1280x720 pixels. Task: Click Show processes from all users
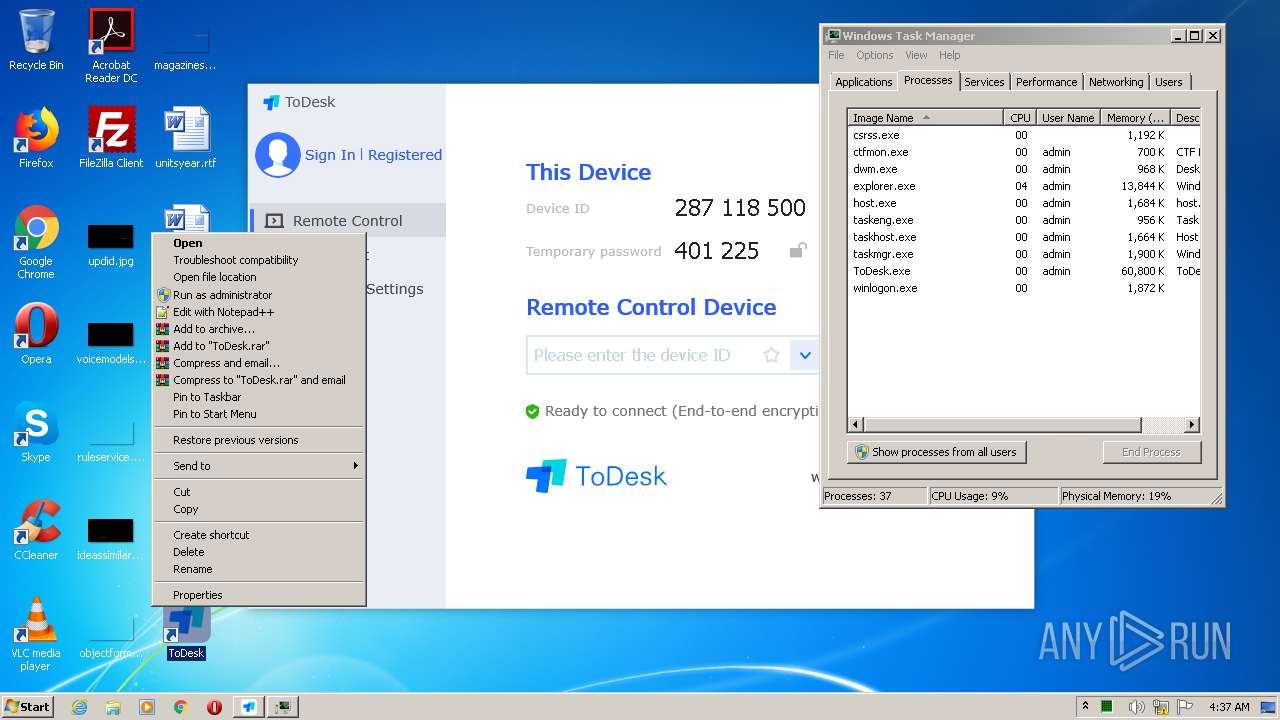click(936, 452)
